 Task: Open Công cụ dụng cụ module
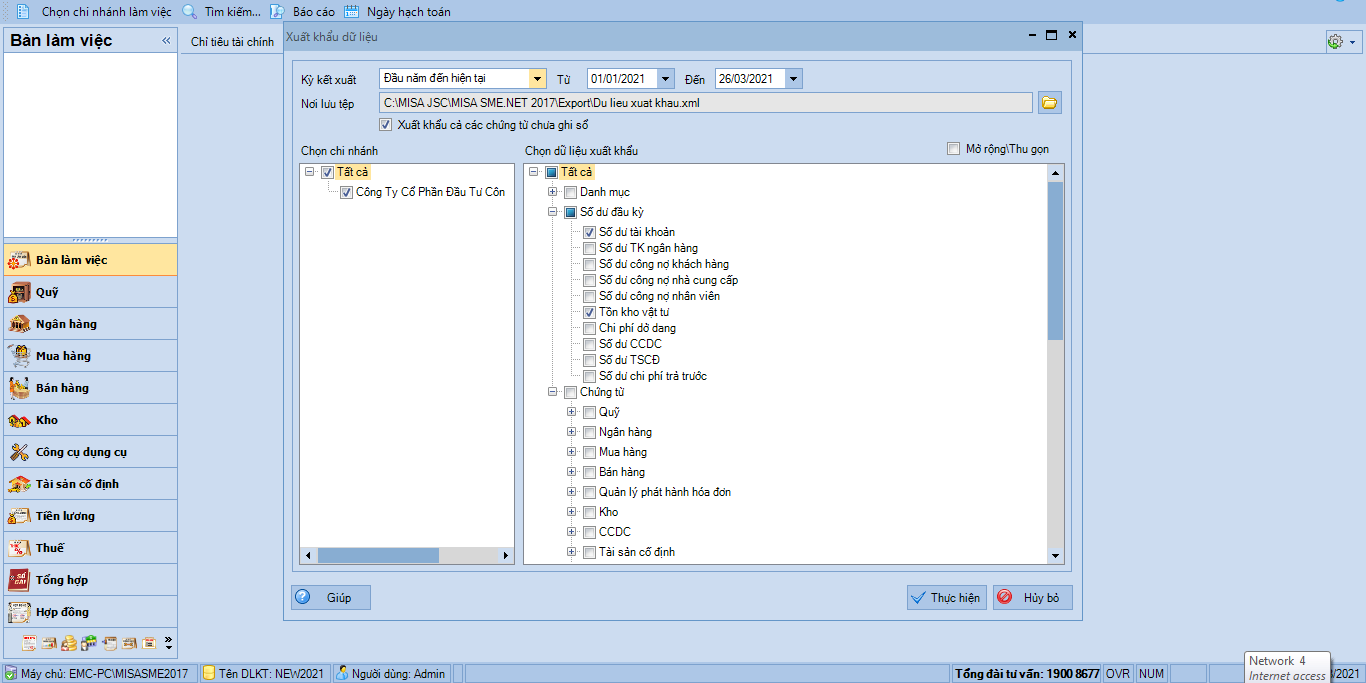click(90, 452)
